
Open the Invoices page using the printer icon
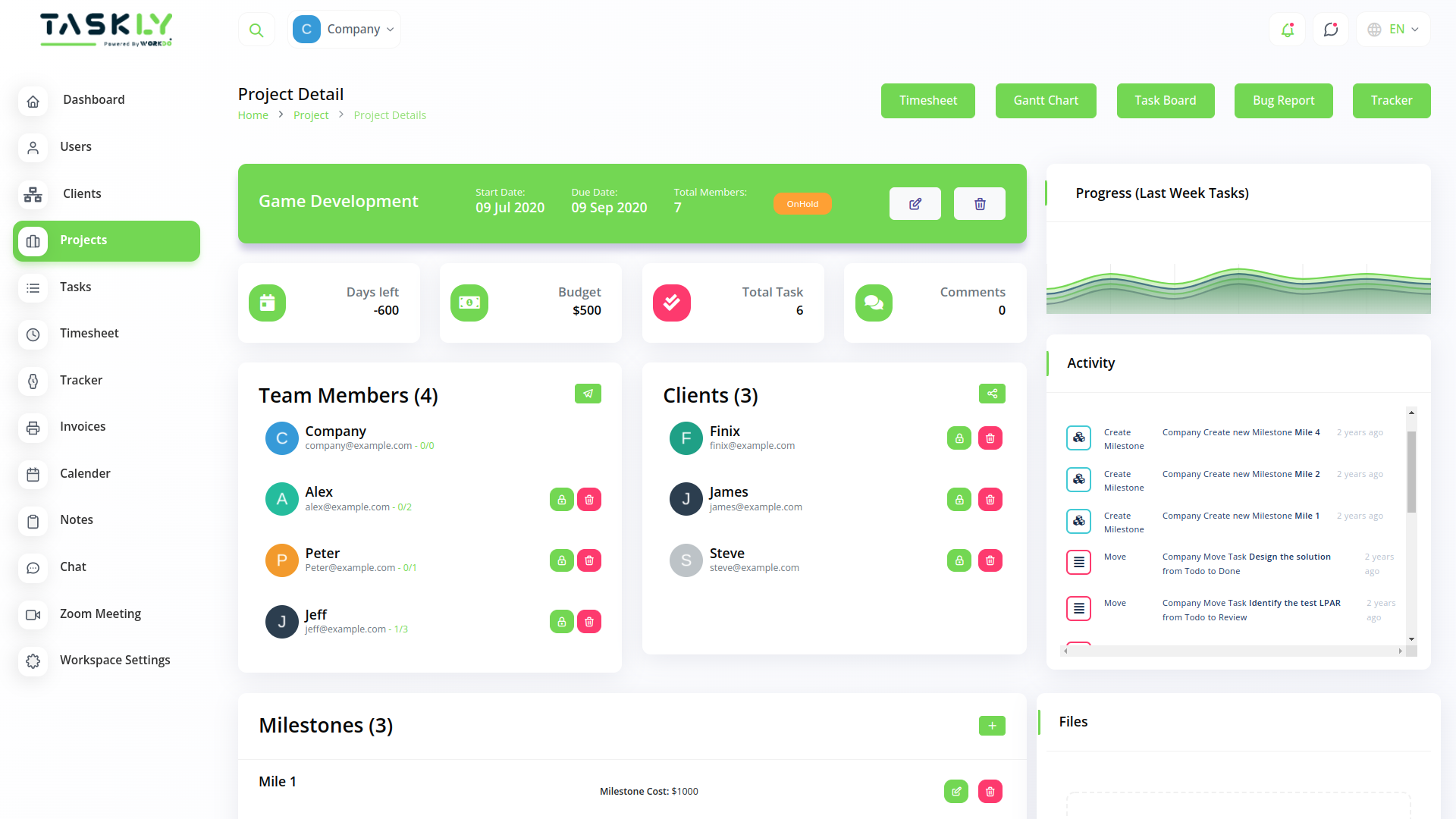[33, 428]
